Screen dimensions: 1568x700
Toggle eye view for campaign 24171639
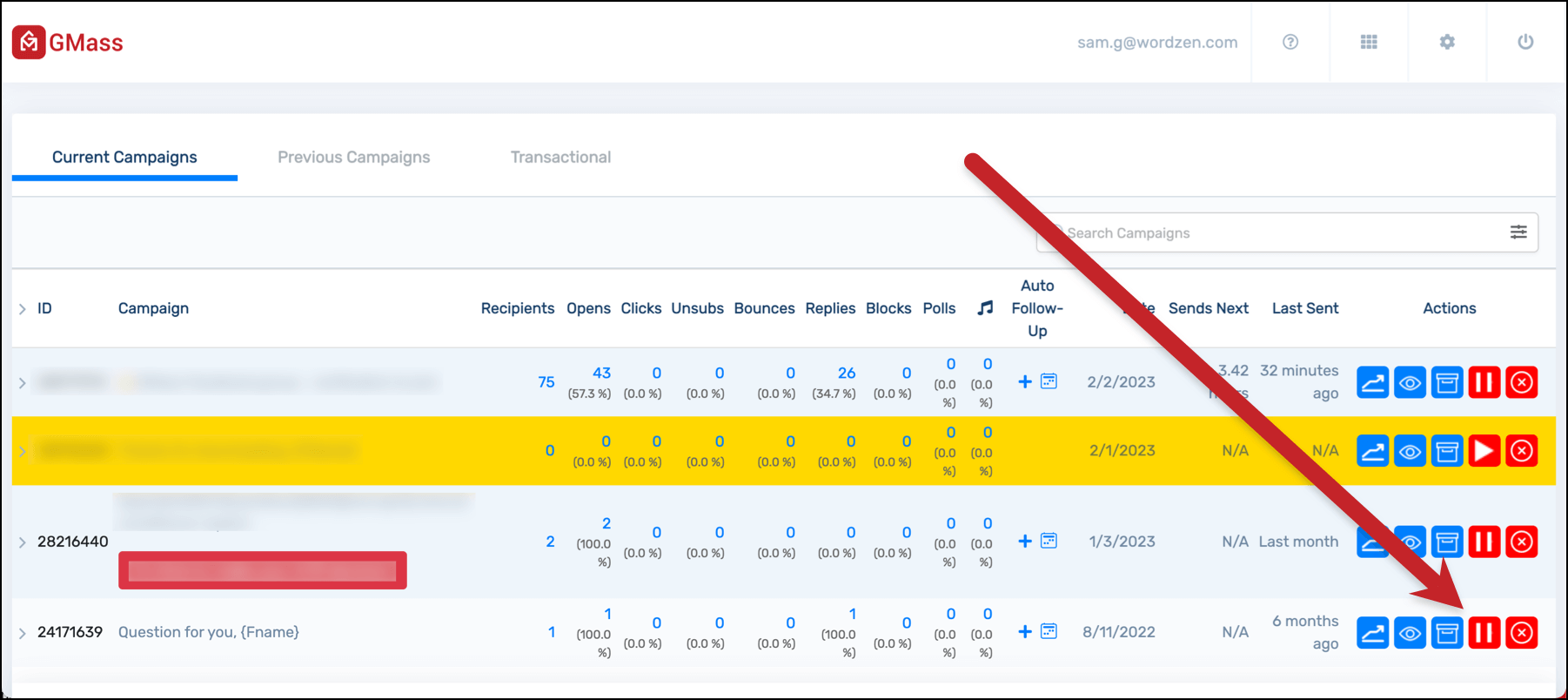pyautogui.click(x=1410, y=633)
